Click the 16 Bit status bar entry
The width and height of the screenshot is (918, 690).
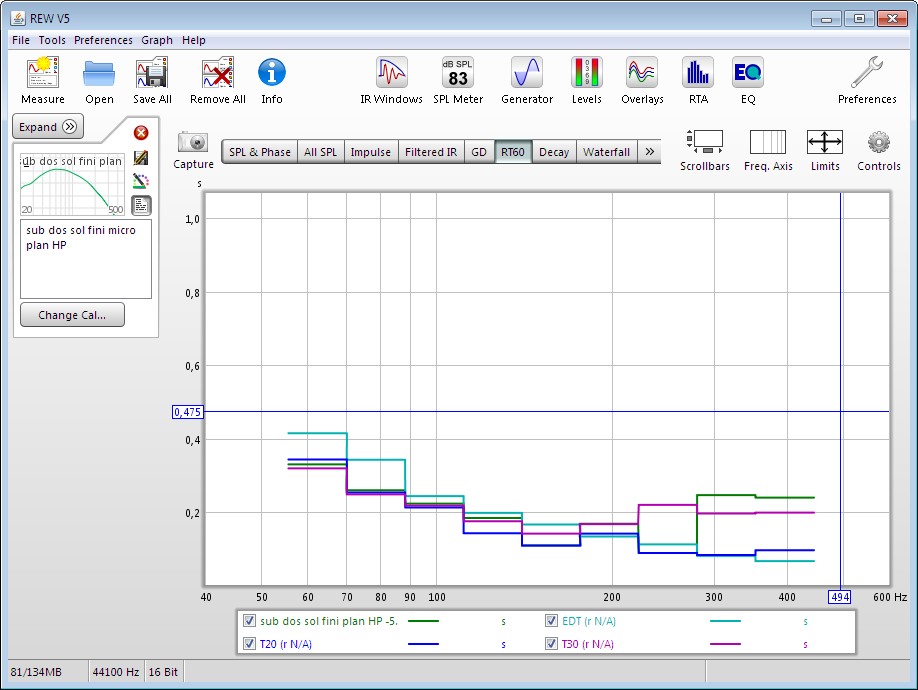coord(163,672)
